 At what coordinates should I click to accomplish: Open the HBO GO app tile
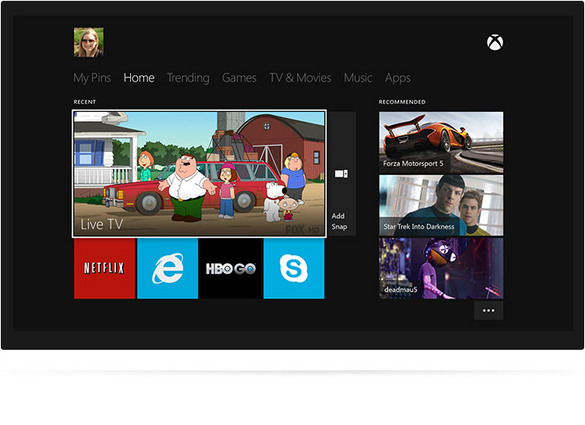(231, 269)
